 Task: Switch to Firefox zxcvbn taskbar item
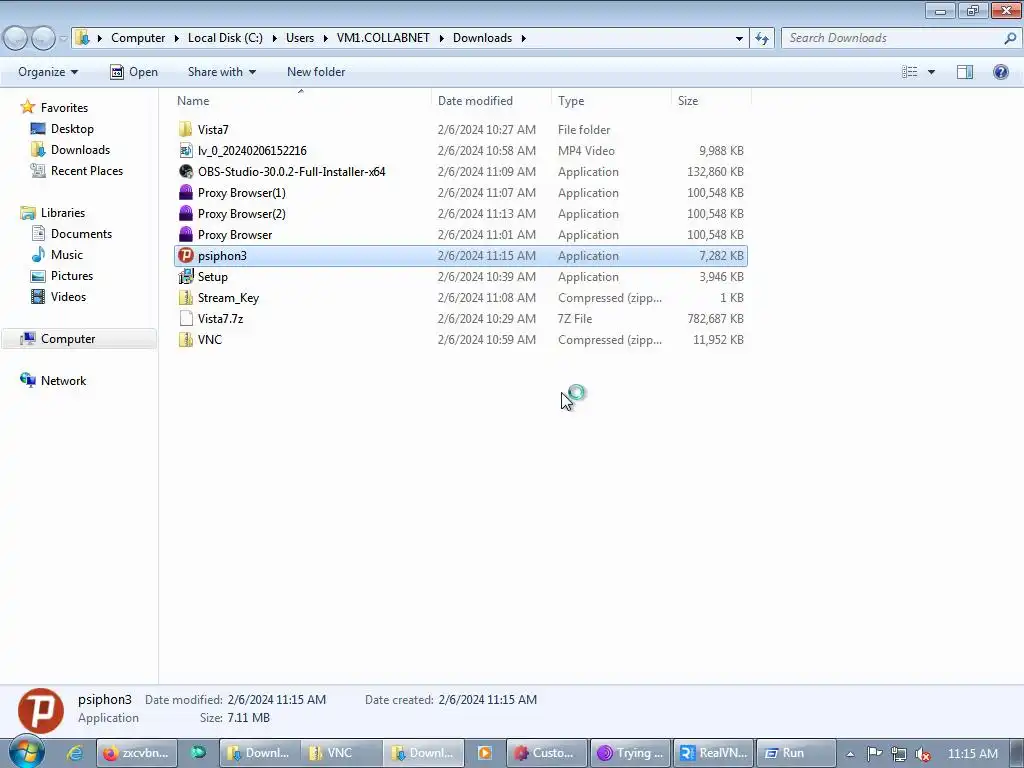point(137,753)
